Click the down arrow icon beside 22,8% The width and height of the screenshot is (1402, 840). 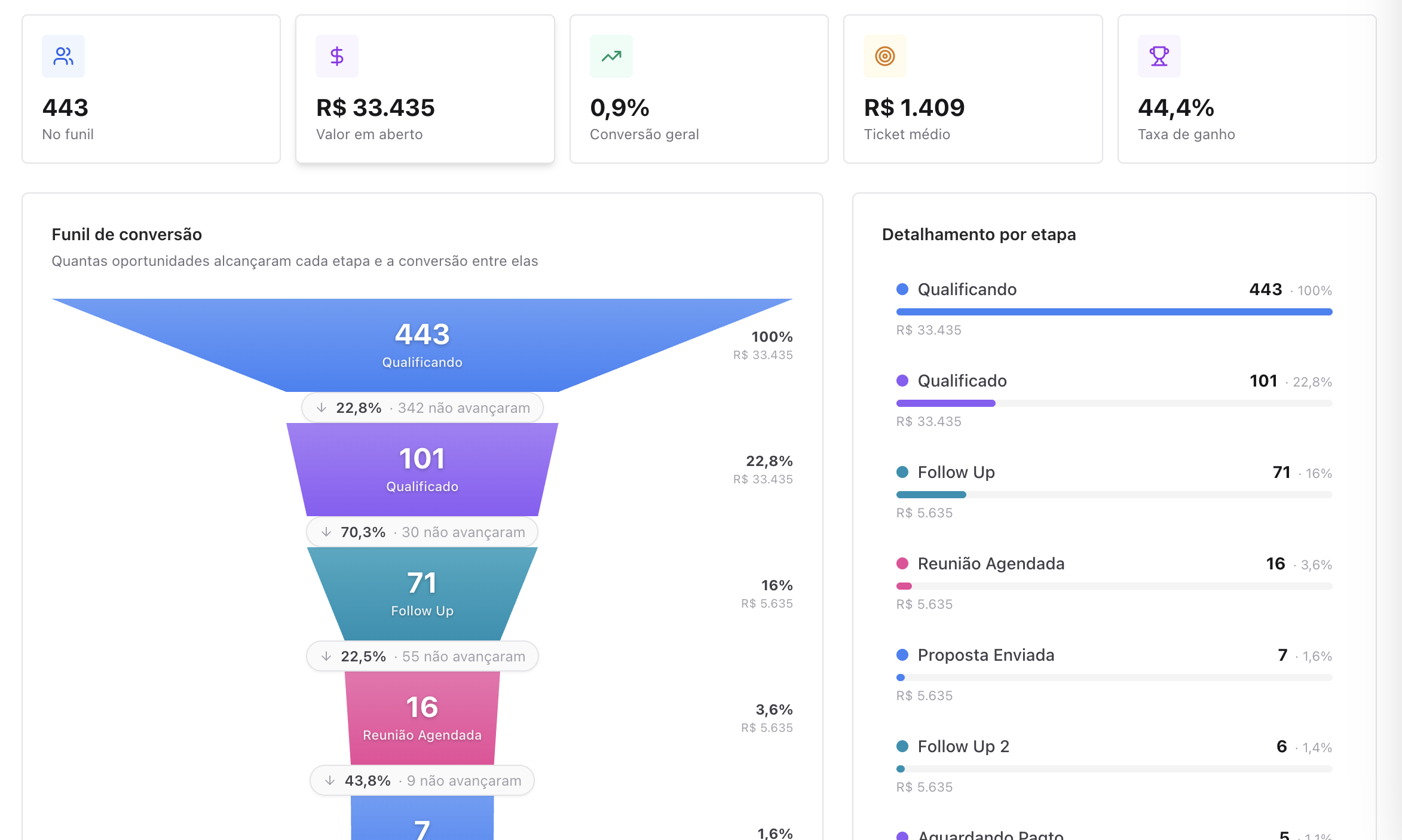[x=322, y=407]
